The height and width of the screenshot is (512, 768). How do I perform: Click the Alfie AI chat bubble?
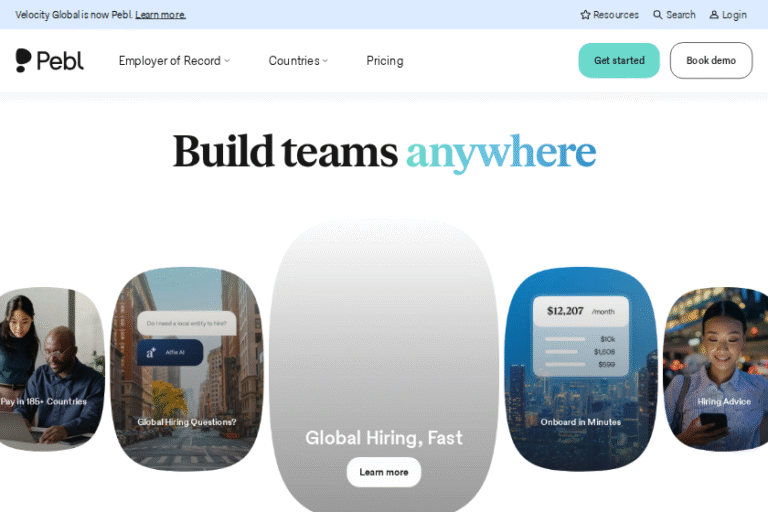[170, 352]
